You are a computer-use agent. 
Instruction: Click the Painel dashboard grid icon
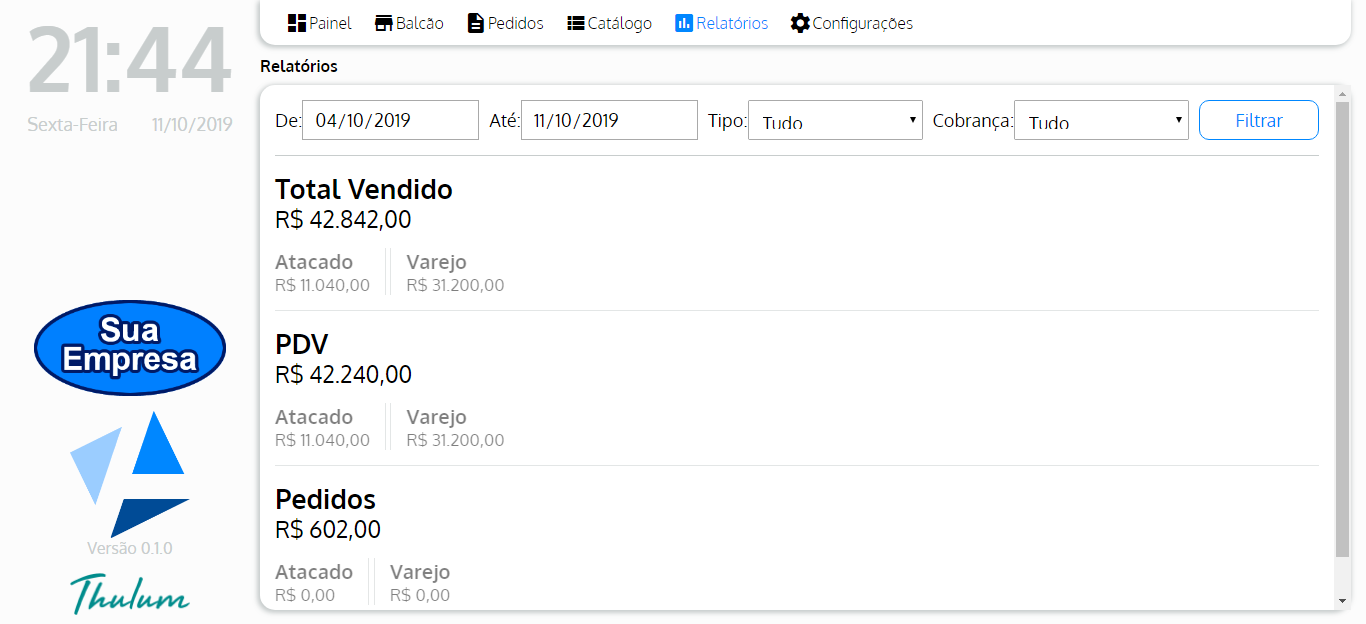(296, 23)
